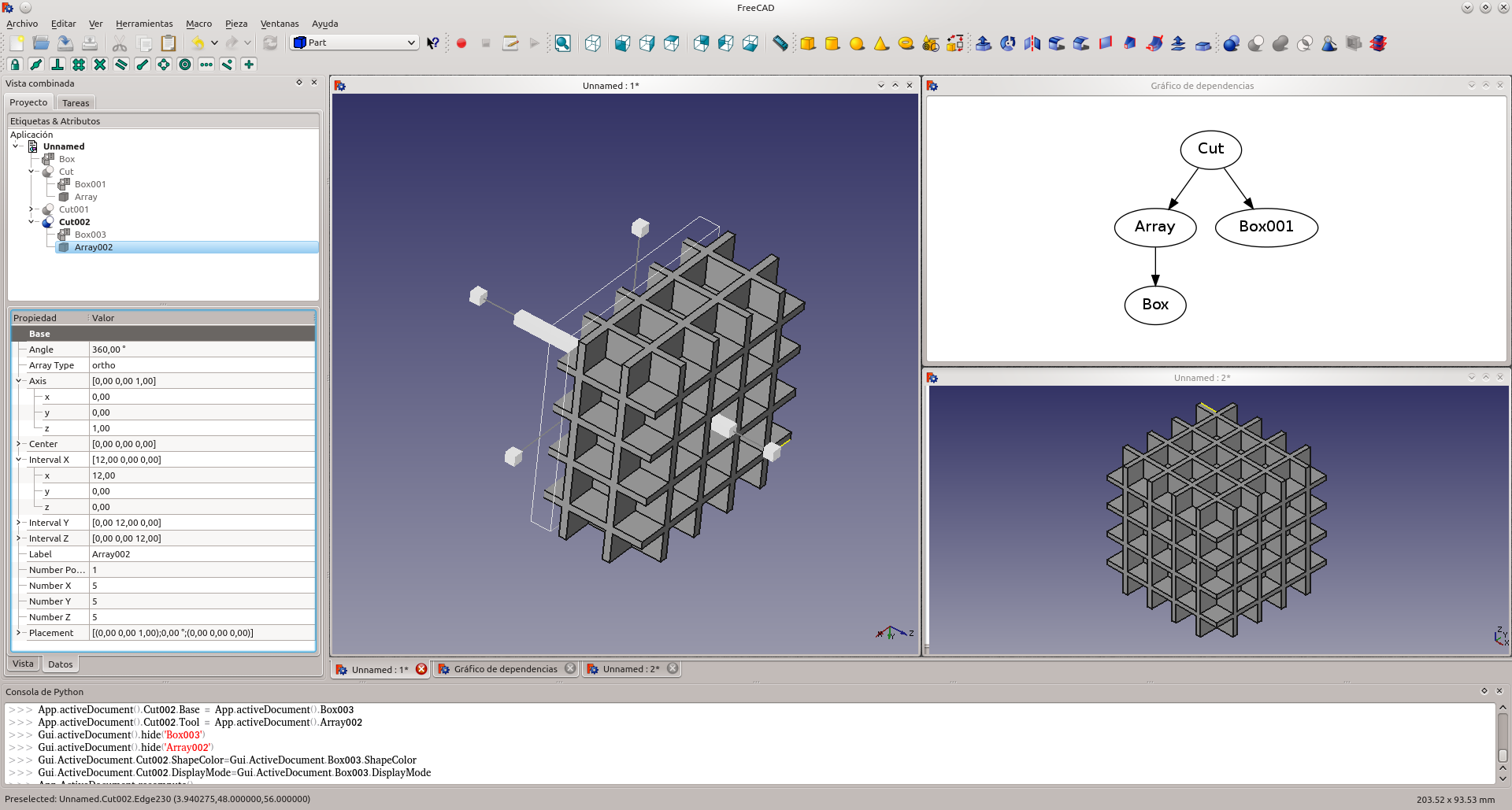Open the Pieza menu
Image resolution: width=1512 pixels, height=810 pixels.
236,24
